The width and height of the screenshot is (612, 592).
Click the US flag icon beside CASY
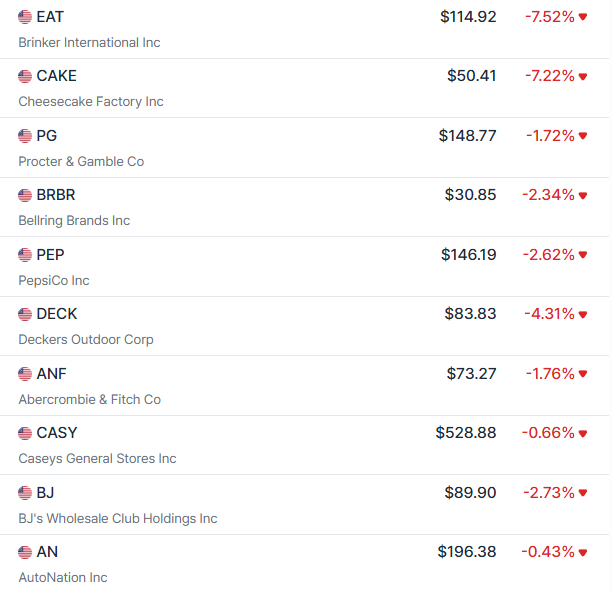25,433
